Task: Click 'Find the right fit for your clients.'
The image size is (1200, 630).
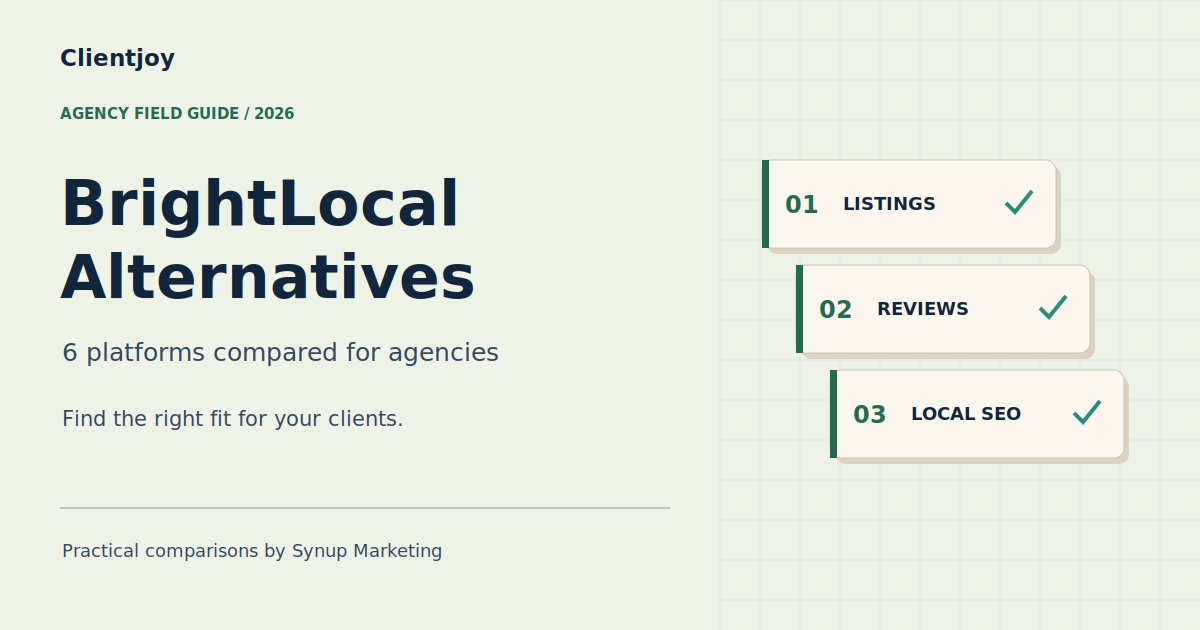Action: coord(232,419)
